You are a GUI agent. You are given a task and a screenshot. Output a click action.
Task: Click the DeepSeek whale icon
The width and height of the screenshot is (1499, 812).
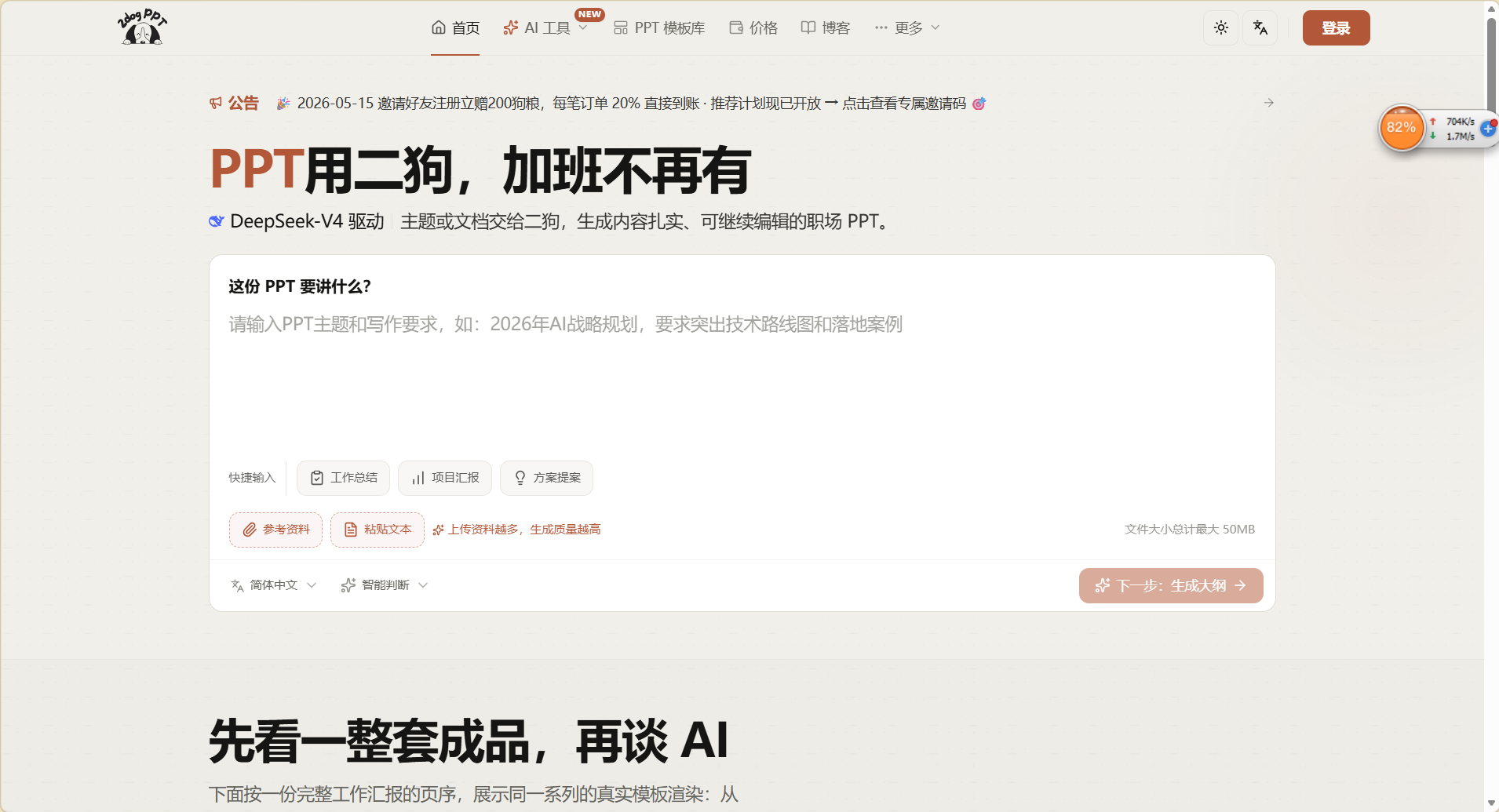point(217,221)
